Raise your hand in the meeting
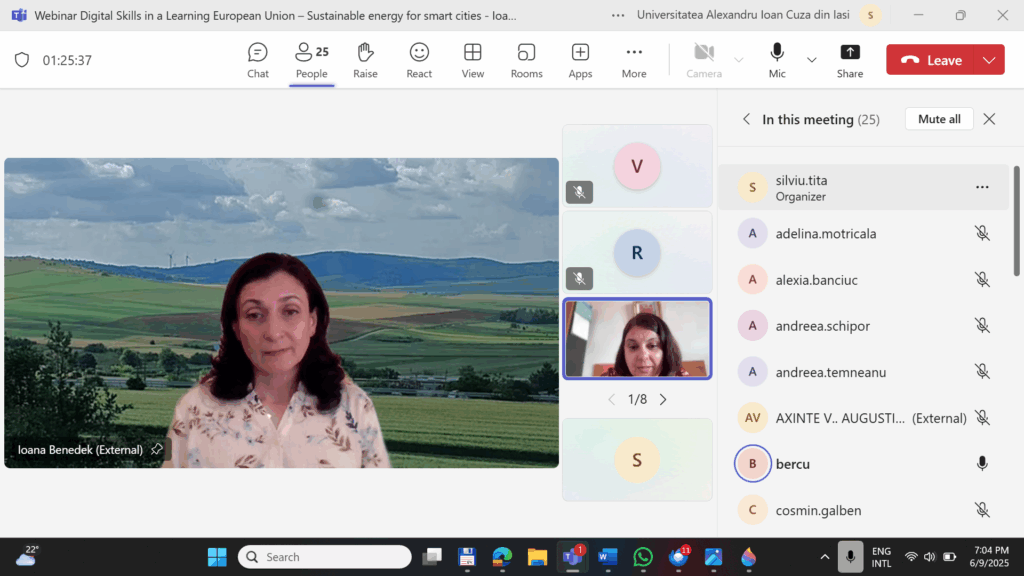 (x=365, y=60)
